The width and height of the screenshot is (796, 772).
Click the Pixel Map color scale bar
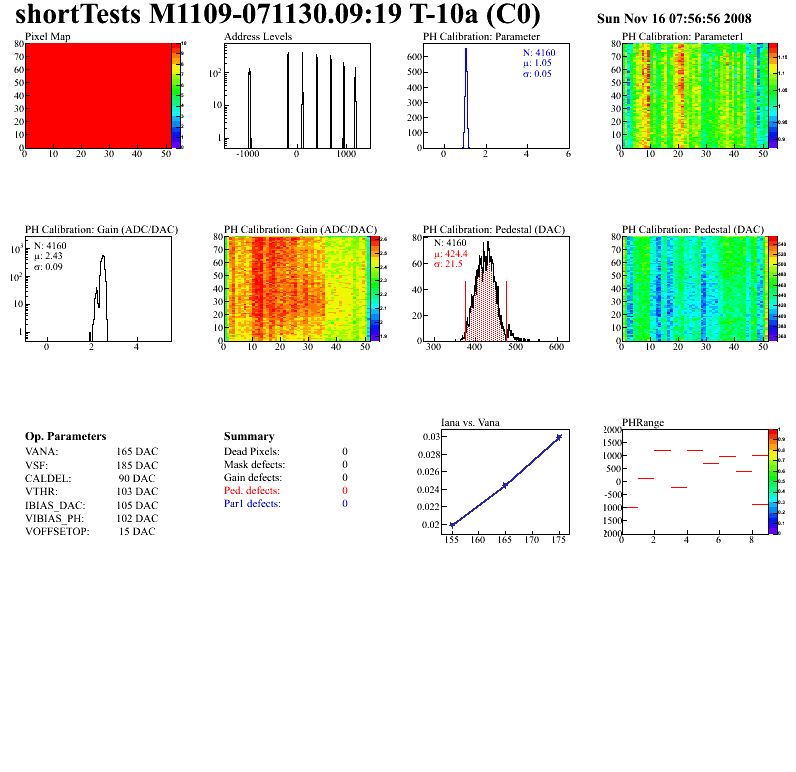[x=176, y=95]
